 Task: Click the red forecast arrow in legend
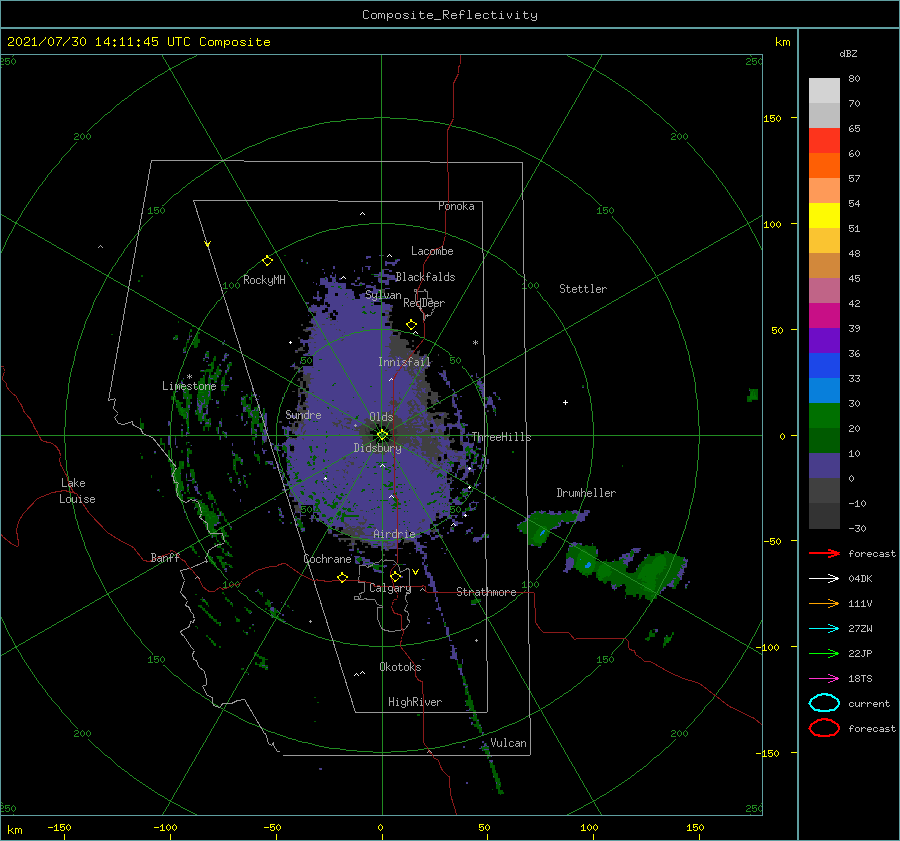(824, 553)
